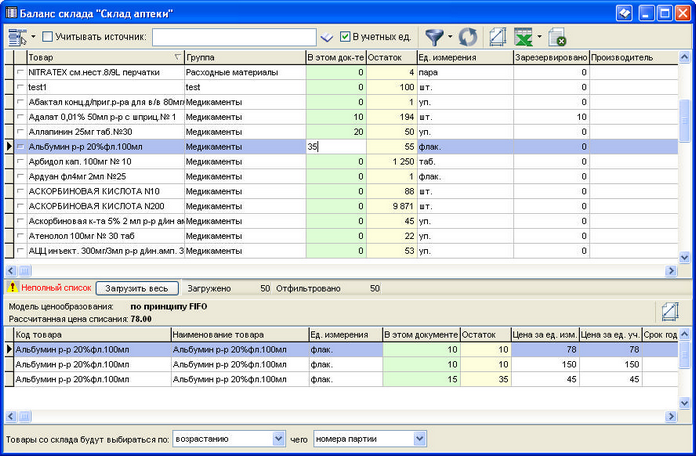The width and height of the screenshot is (696, 456).
Task: Click editing cell containing 35
Action: click(x=336, y=147)
